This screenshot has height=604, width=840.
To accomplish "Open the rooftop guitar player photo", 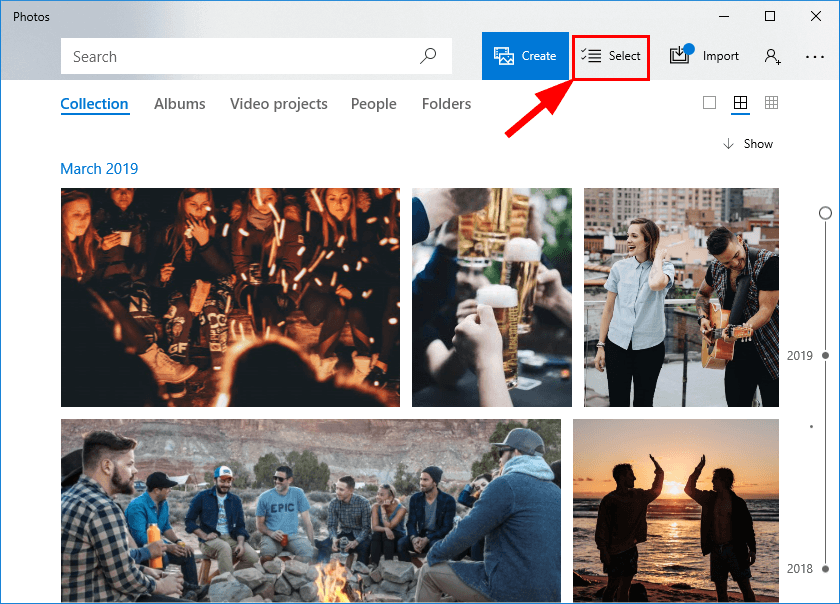I will [681, 297].
